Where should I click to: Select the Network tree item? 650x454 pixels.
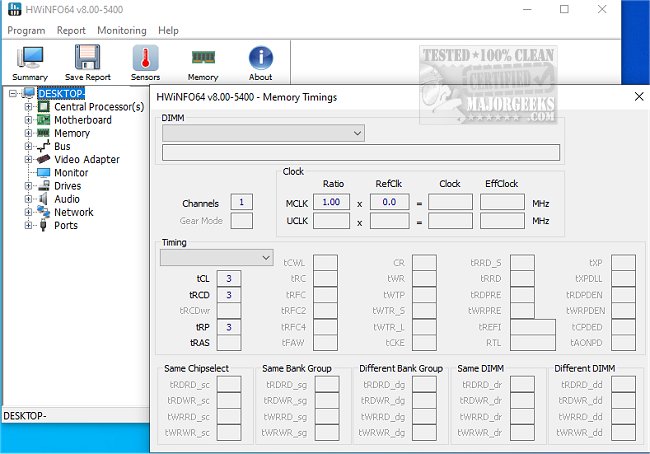(73, 212)
